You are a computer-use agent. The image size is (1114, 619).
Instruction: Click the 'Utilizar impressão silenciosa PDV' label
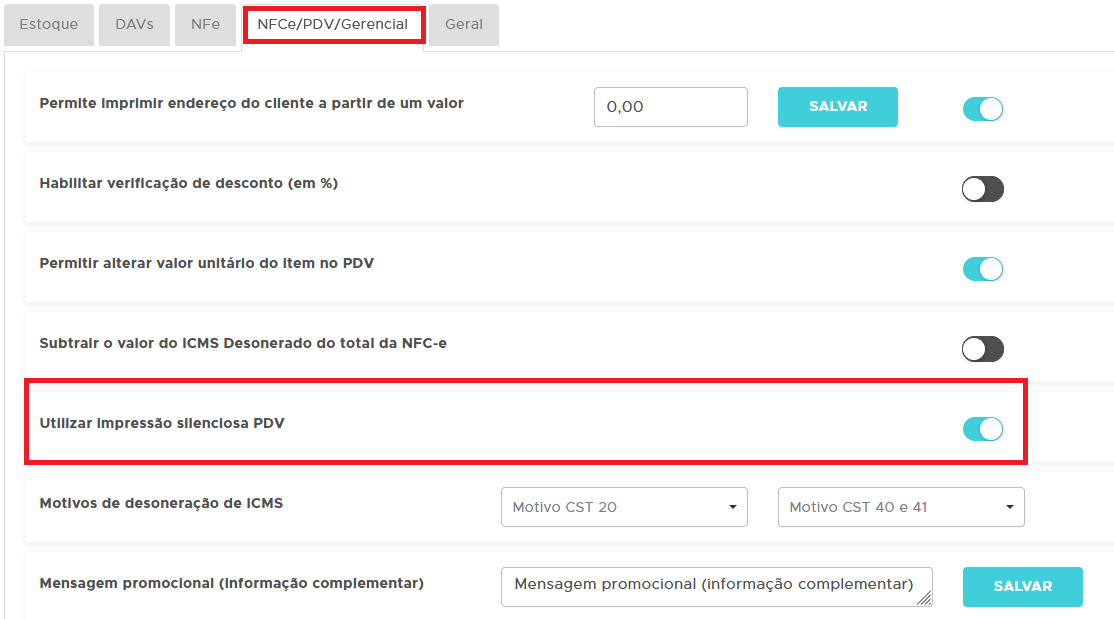(x=162, y=423)
